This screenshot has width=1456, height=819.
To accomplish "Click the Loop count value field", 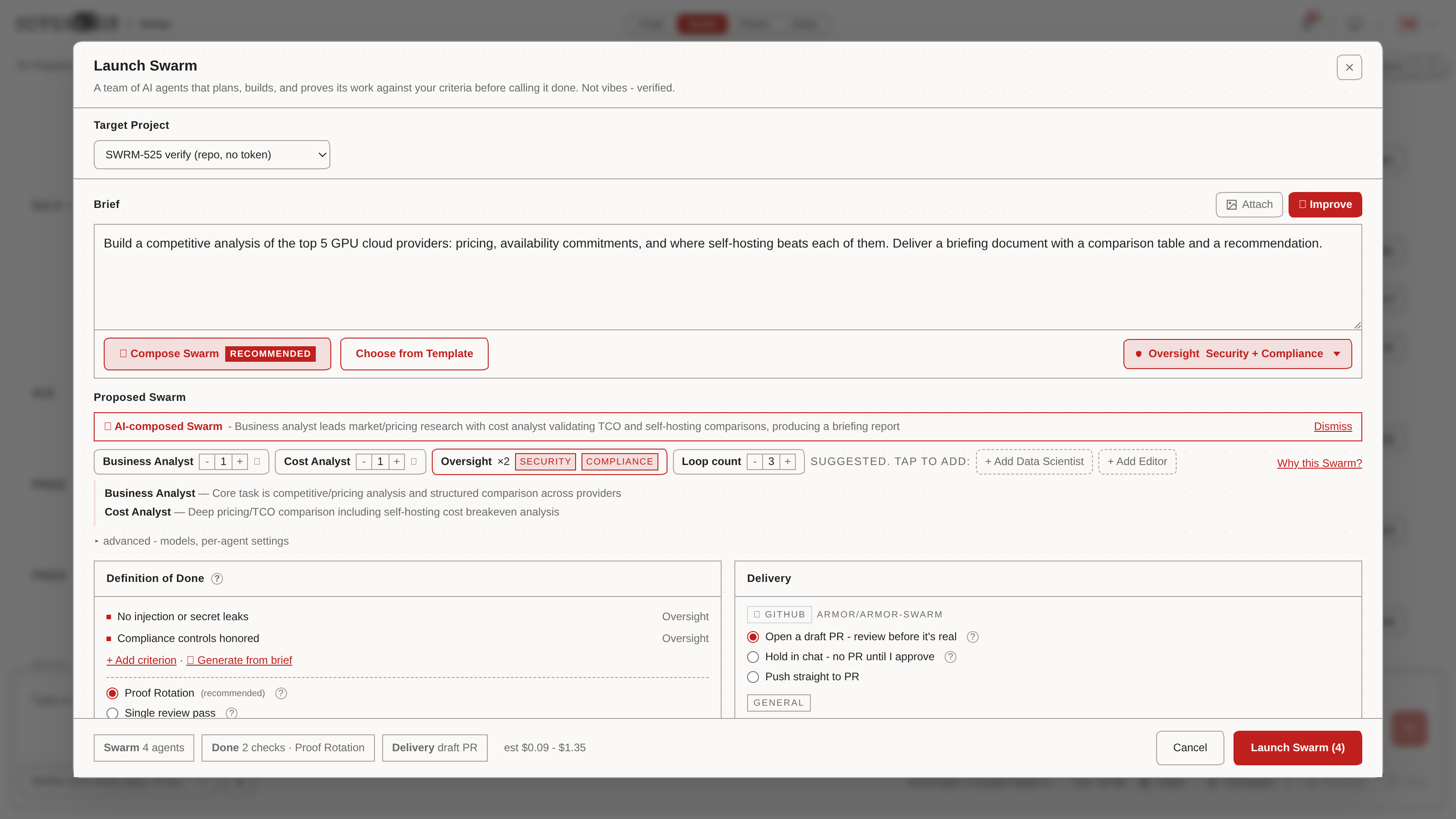I will coord(771,462).
